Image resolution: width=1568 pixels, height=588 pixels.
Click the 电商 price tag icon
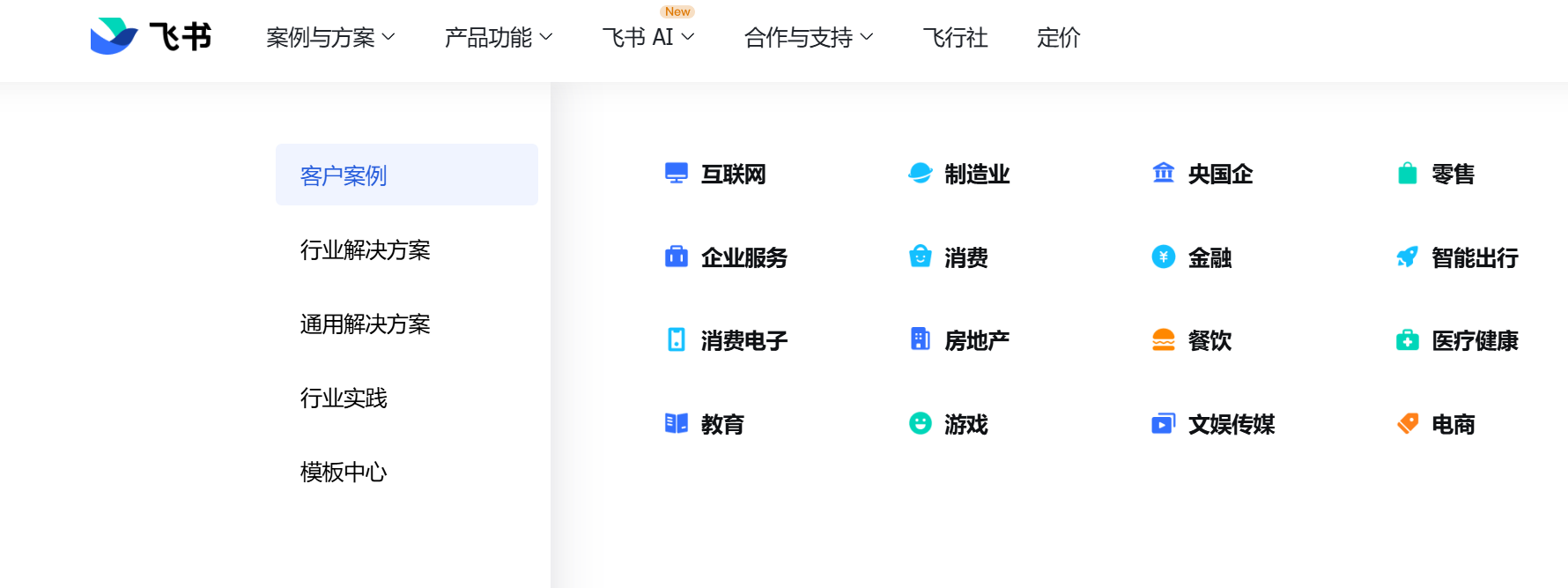(1408, 423)
